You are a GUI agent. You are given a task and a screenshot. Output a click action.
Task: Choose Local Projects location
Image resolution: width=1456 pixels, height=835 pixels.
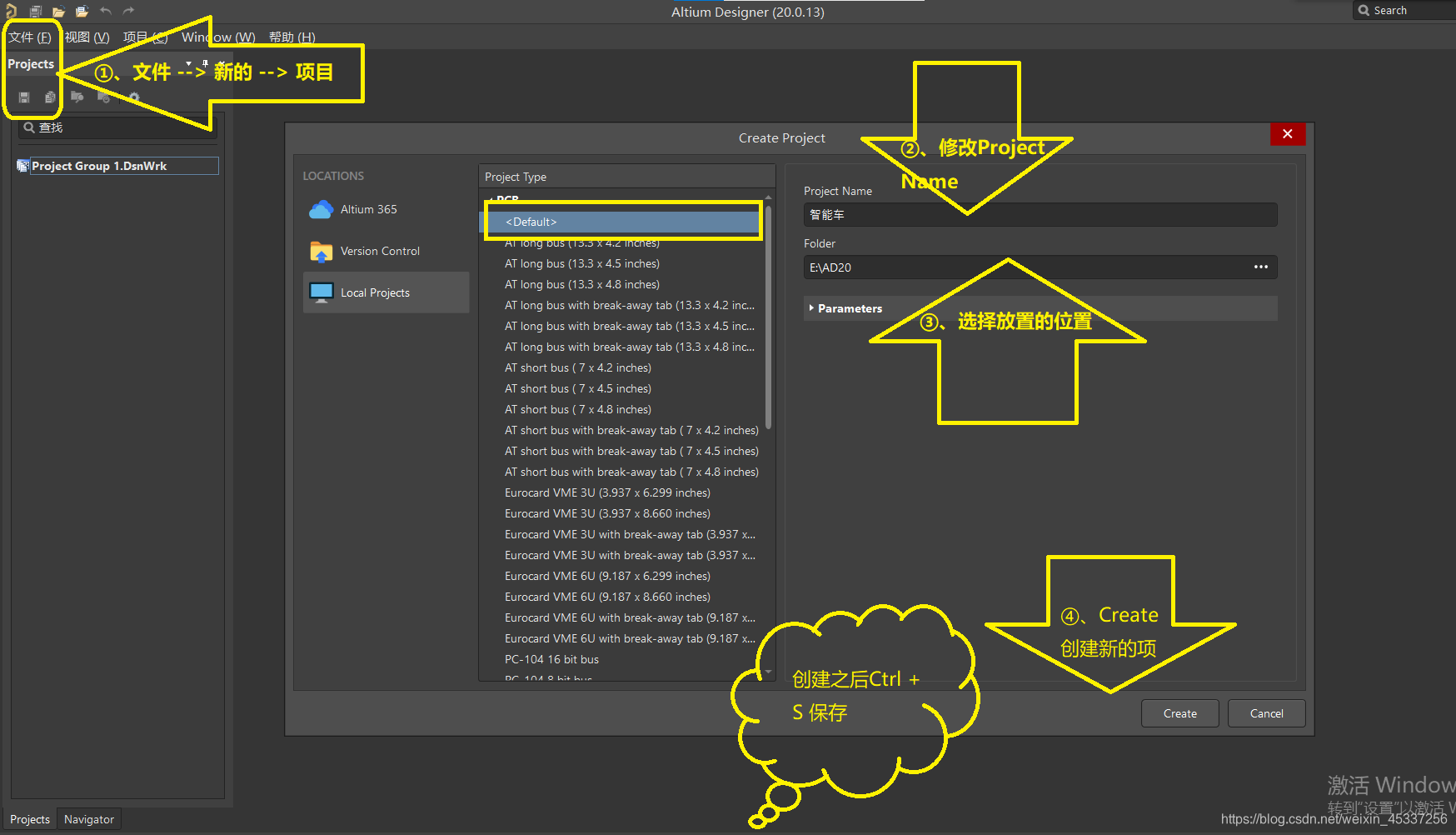[386, 292]
